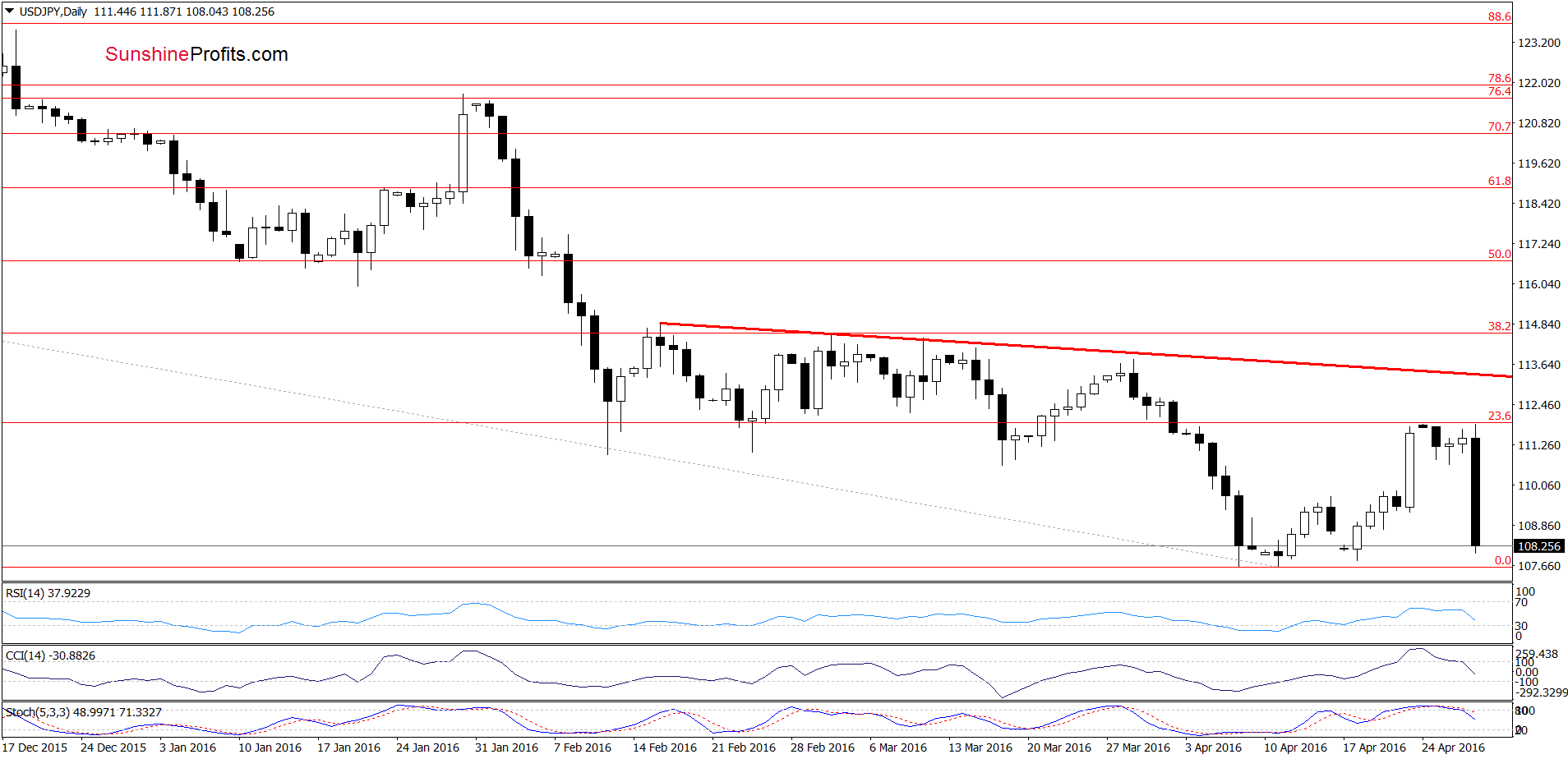Click the 0.0 Fibonacci level label

(1503, 560)
